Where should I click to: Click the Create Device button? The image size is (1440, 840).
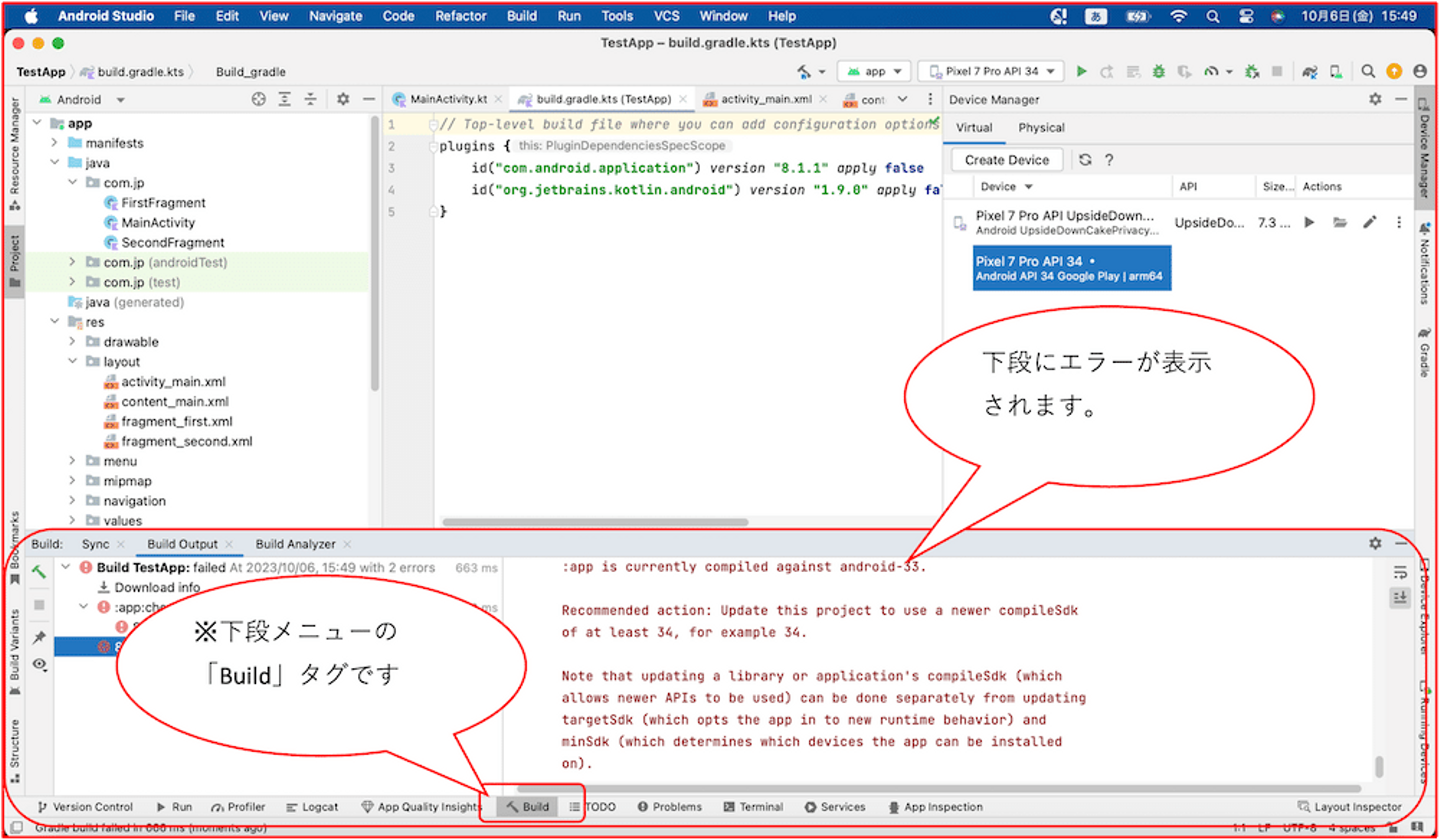pos(1007,160)
